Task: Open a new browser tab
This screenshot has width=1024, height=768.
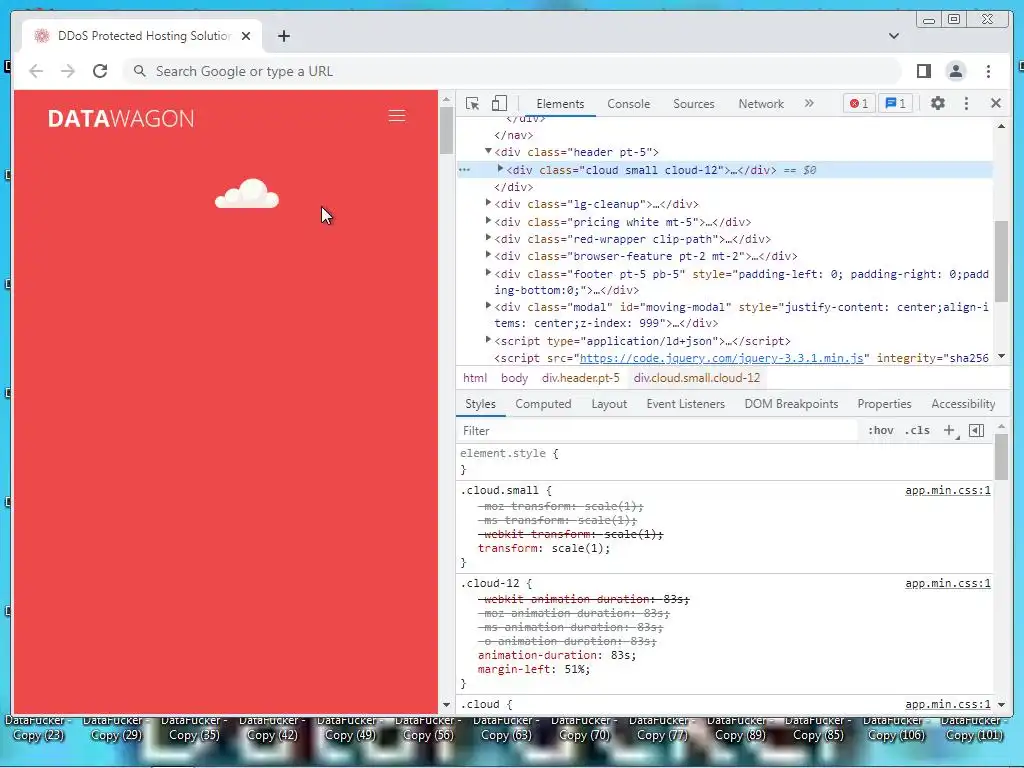Action: click(x=283, y=36)
